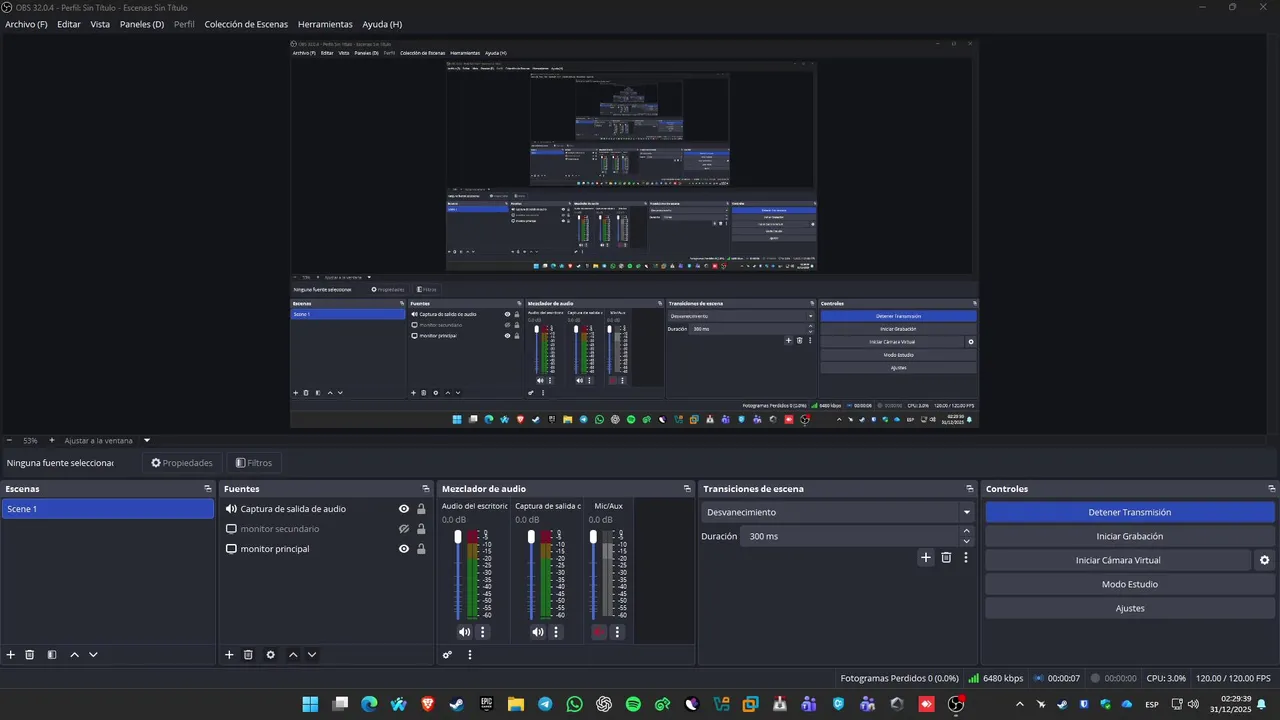The image size is (1280, 720).
Task: Click the Audio del escritorio volume slider
Action: point(458,575)
